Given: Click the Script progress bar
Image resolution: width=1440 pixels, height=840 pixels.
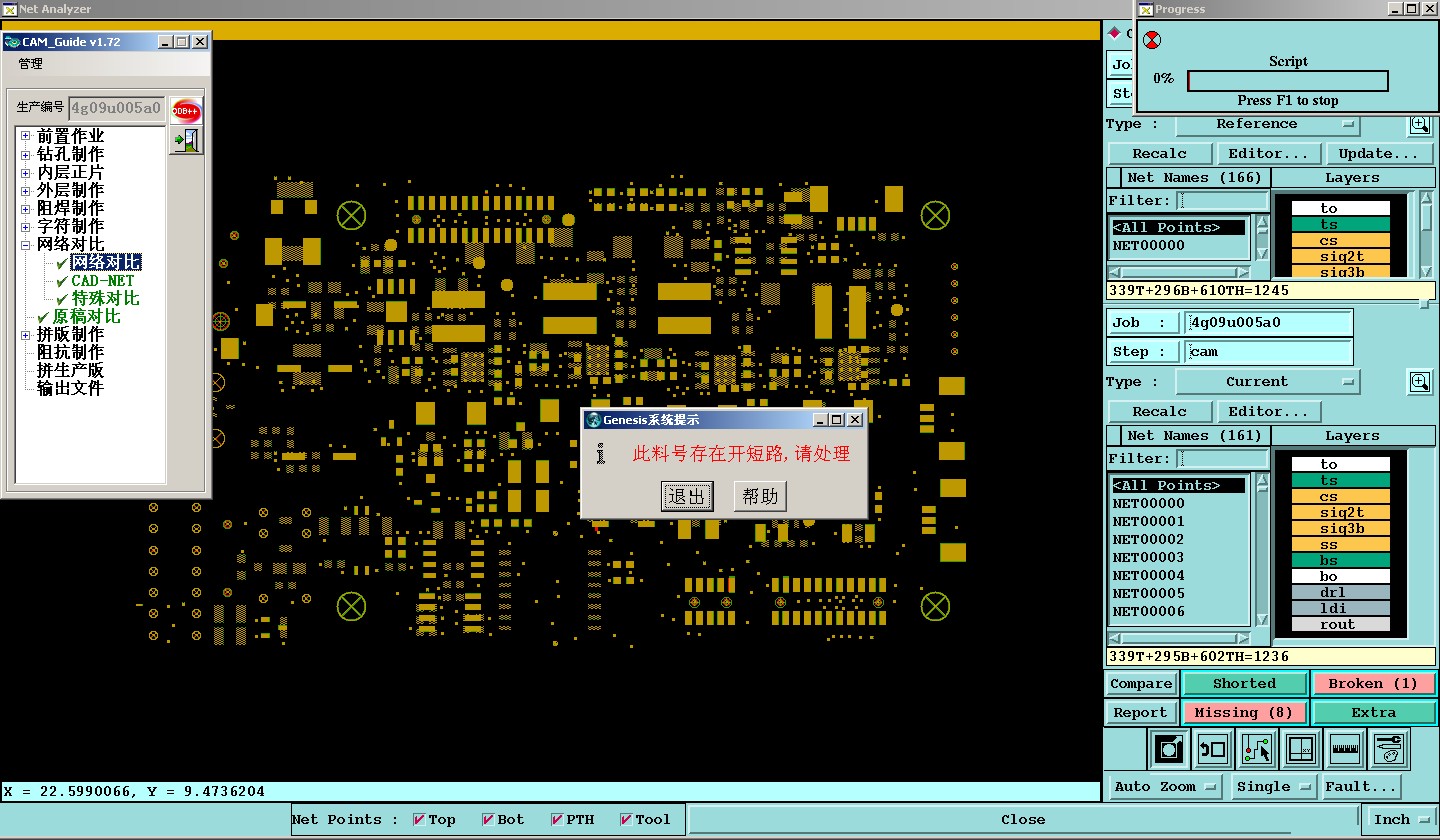Looking at the screenshot, I should (1288, 81).
